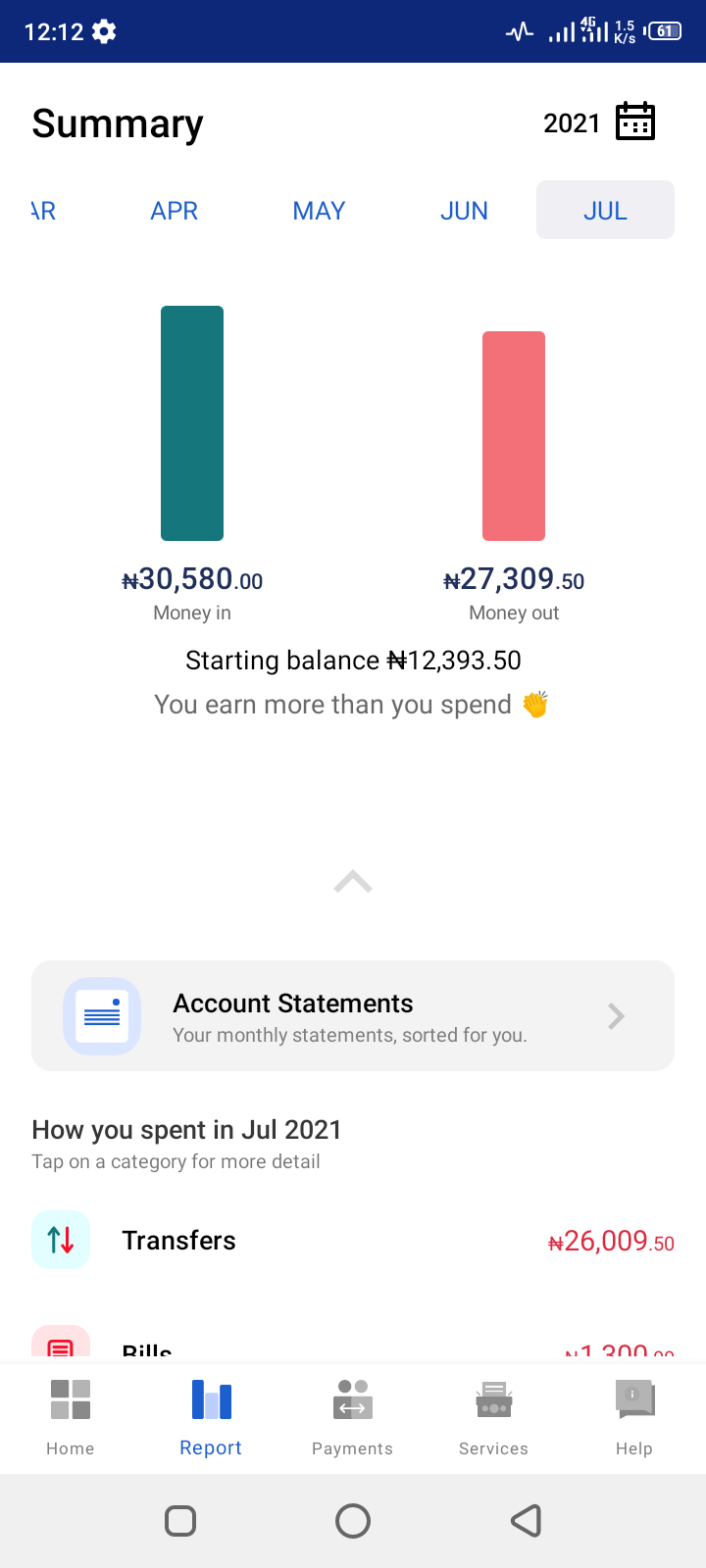Tap the green Money in bar
Screen dimensions: 706x1568
pyautogui.click(x=192, y=423)
